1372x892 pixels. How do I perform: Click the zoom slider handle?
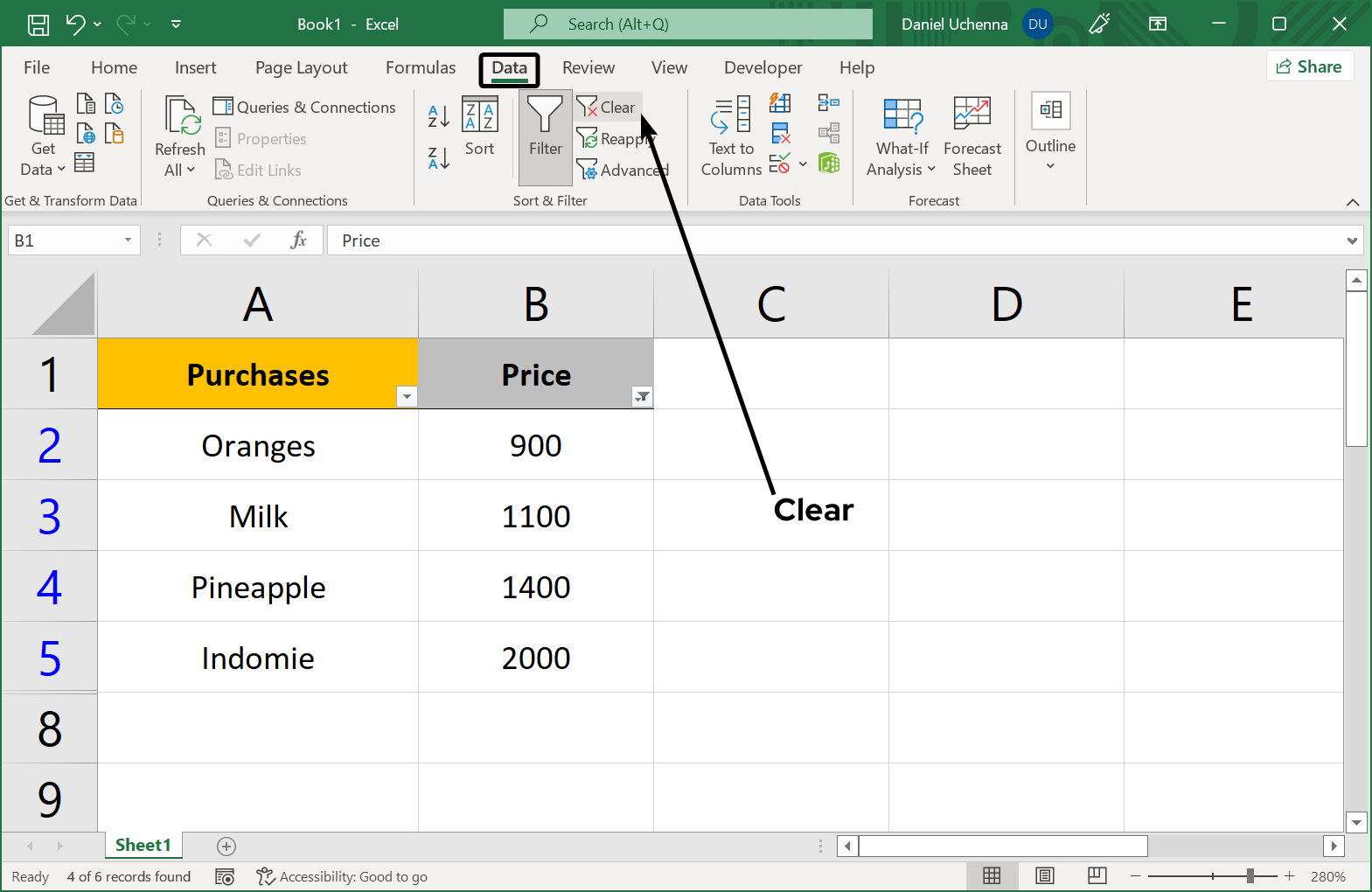click(1250, 876)
